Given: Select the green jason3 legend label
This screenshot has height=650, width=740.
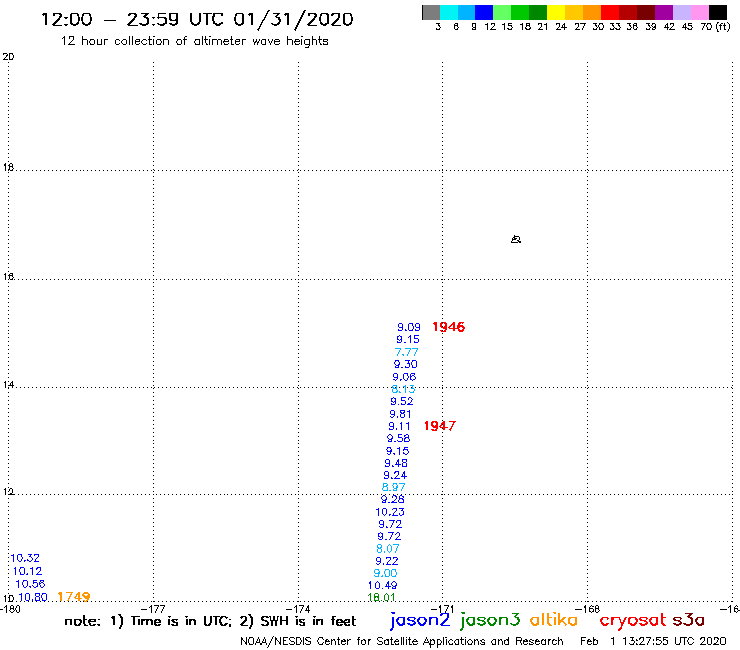Looking at the screenshot, I should coord(490,621).
